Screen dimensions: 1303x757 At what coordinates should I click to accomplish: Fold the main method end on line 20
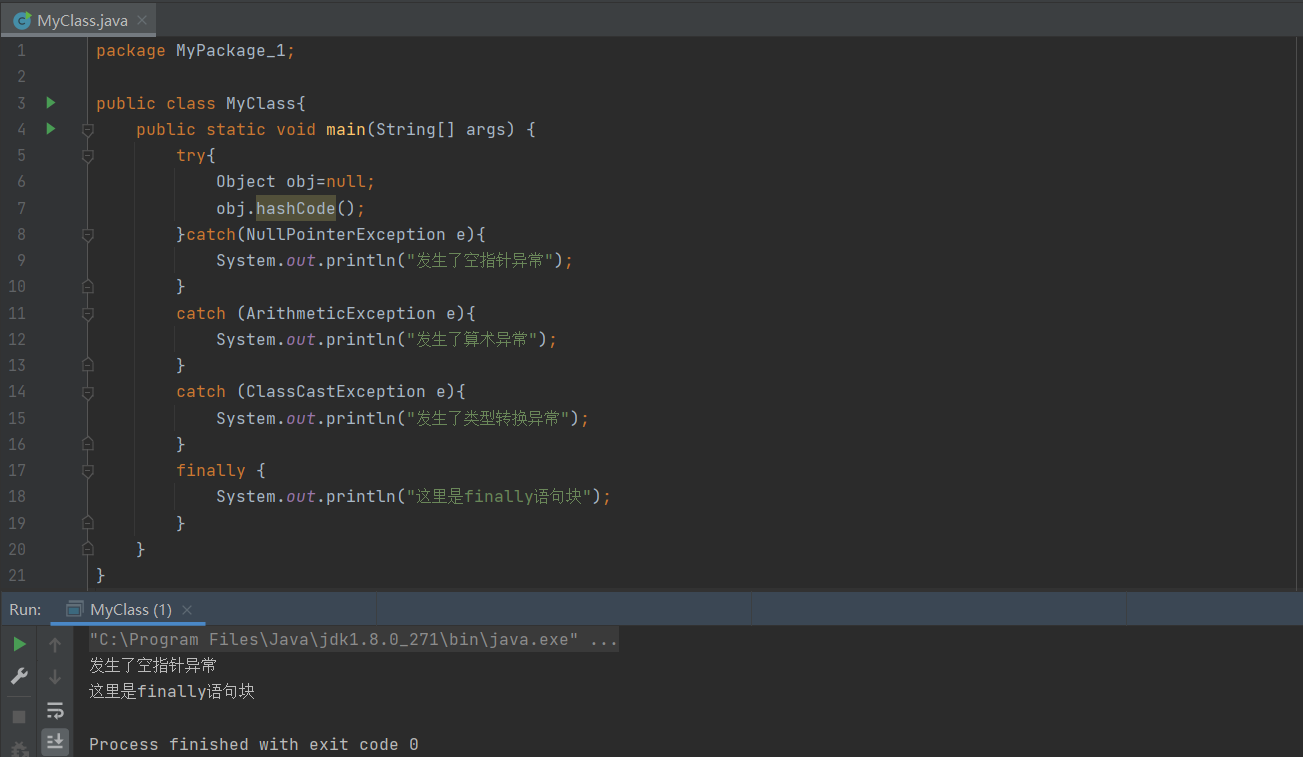pyautogui.click(x=88, y=548)
